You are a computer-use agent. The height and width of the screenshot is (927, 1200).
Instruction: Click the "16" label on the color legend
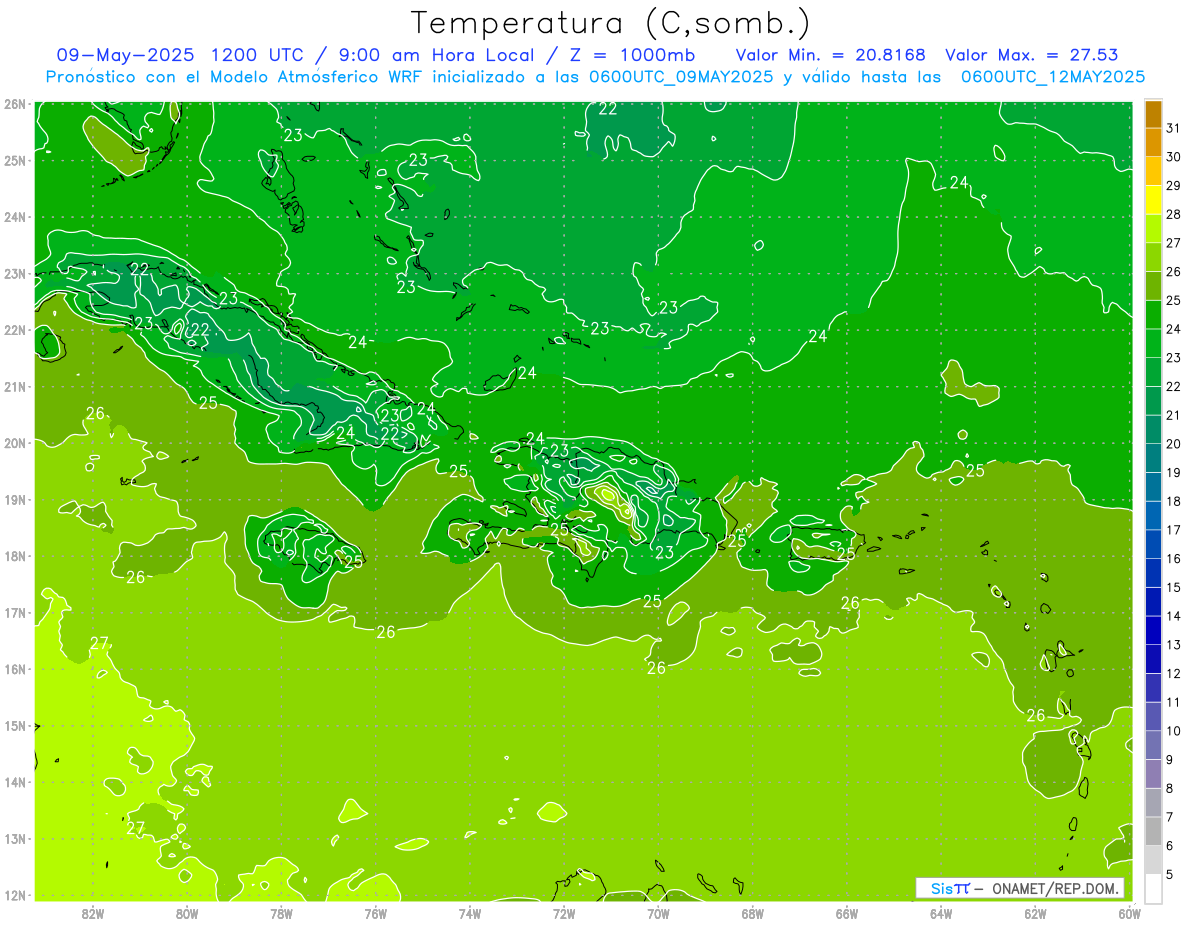point(1174,559)
